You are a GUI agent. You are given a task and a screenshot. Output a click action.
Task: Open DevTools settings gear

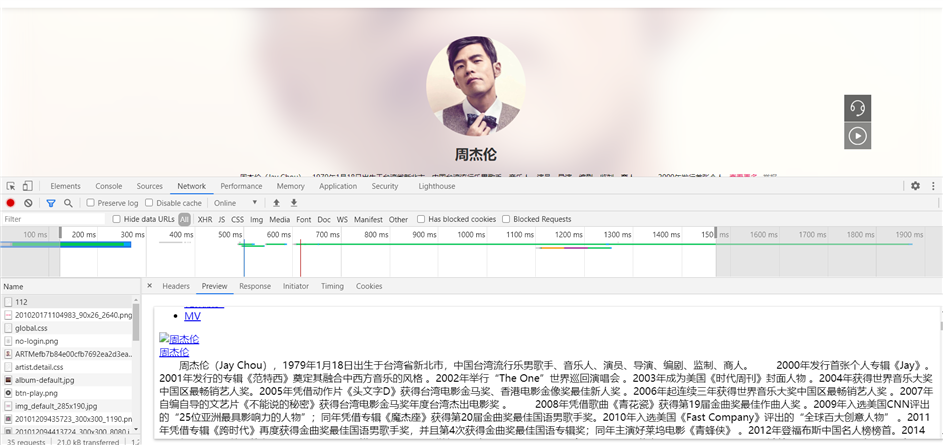pos(915,186)
